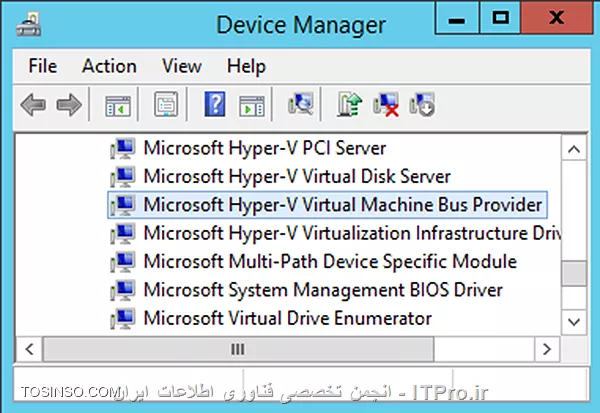Open the Help menu
600x413 pixels.
tap(246, 66)
